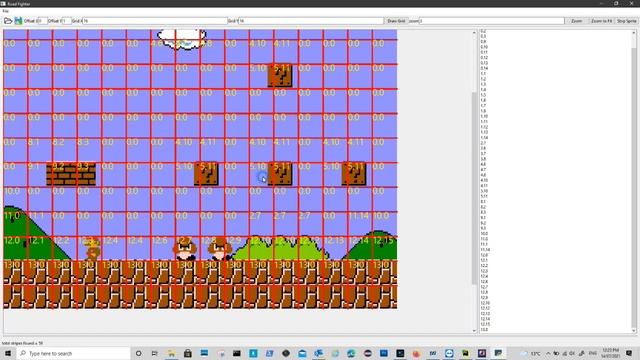This screenshot has height=360, width=640.
Task: Select entry 2.7 in the right tile list
Action: point(483,143)
